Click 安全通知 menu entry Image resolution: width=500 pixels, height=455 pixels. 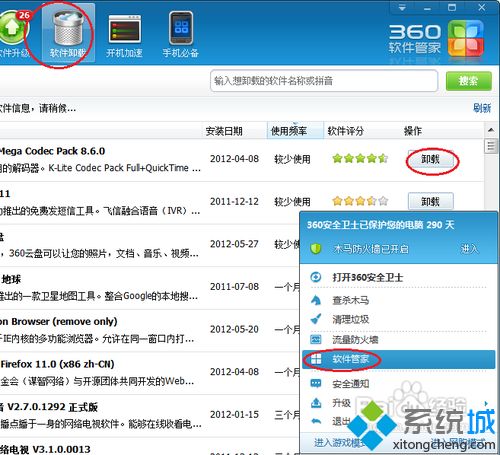tap(351, 384)
